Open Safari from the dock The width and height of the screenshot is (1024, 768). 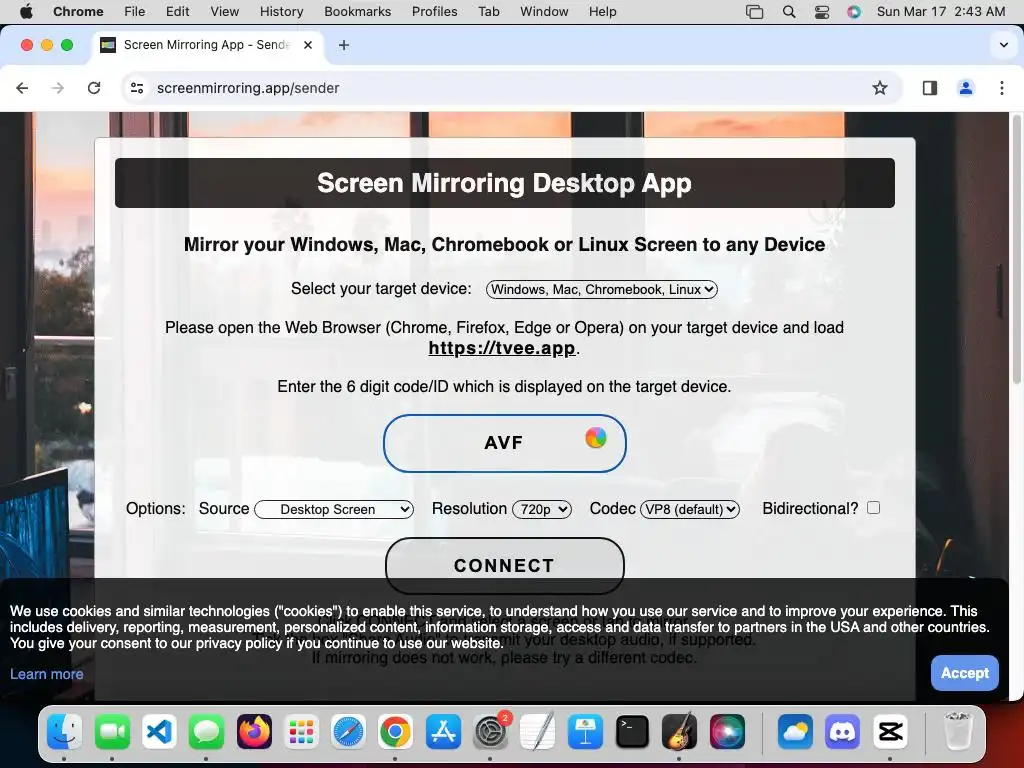pyautogui.click(x=348, y=731)
